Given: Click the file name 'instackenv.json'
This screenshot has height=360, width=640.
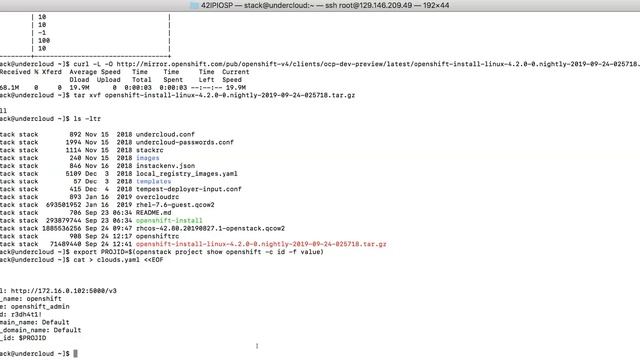Looking at the screenshot, I should pos(165,166).
